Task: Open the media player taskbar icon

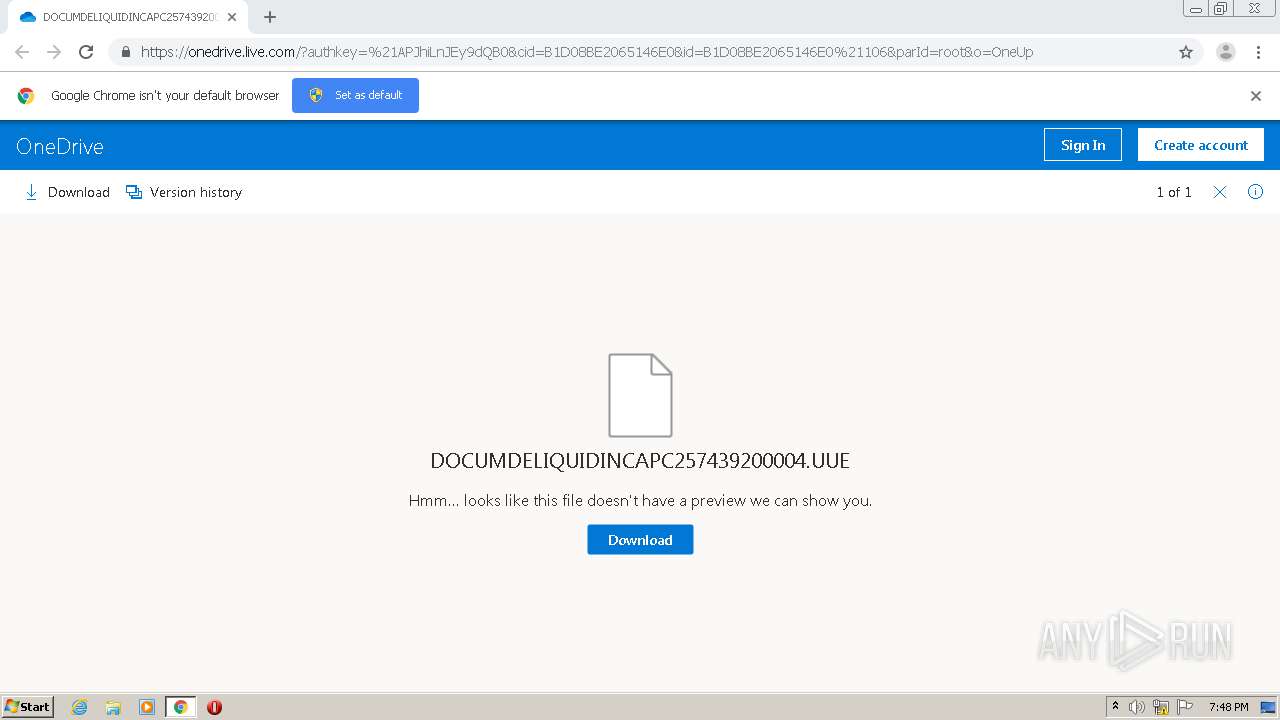Action: [x=147, y=707]
